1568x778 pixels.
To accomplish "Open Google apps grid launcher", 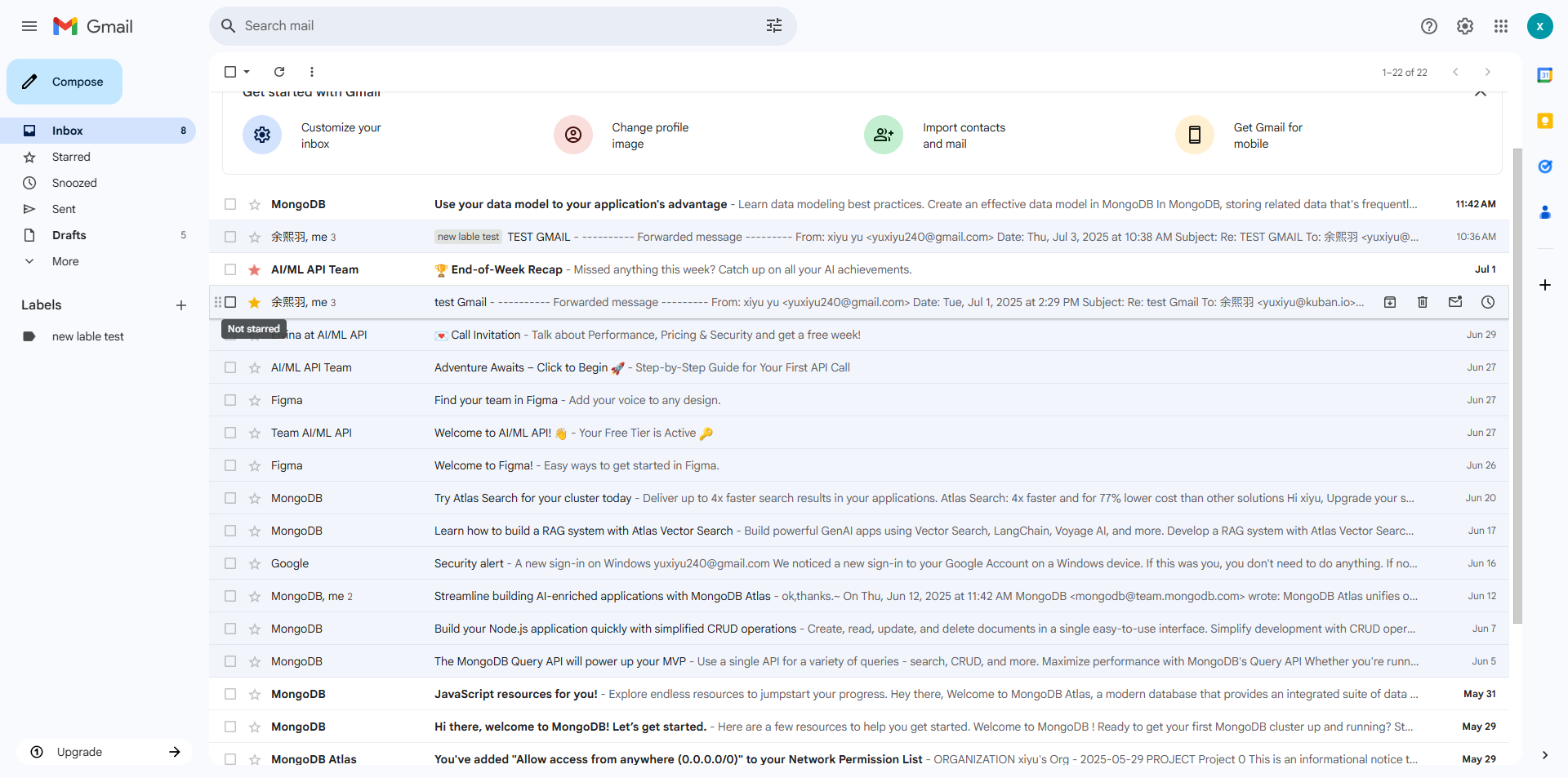I will pyautogui.click(x=1501, y=26).
